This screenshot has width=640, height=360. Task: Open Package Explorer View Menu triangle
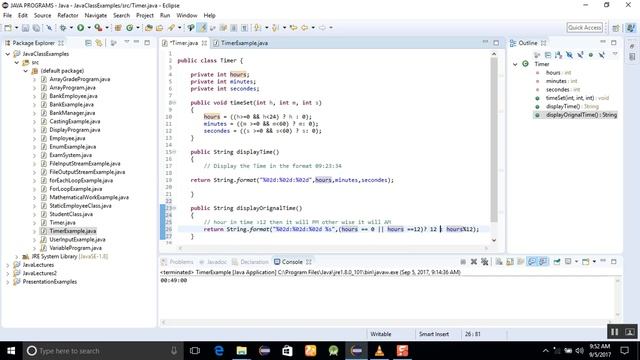(127, 42)
